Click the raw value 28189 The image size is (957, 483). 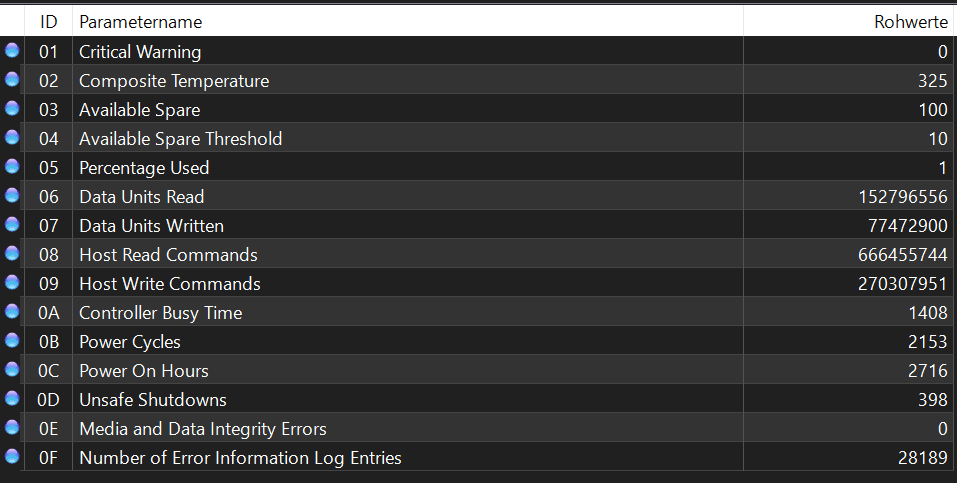[x=922, y=457]
